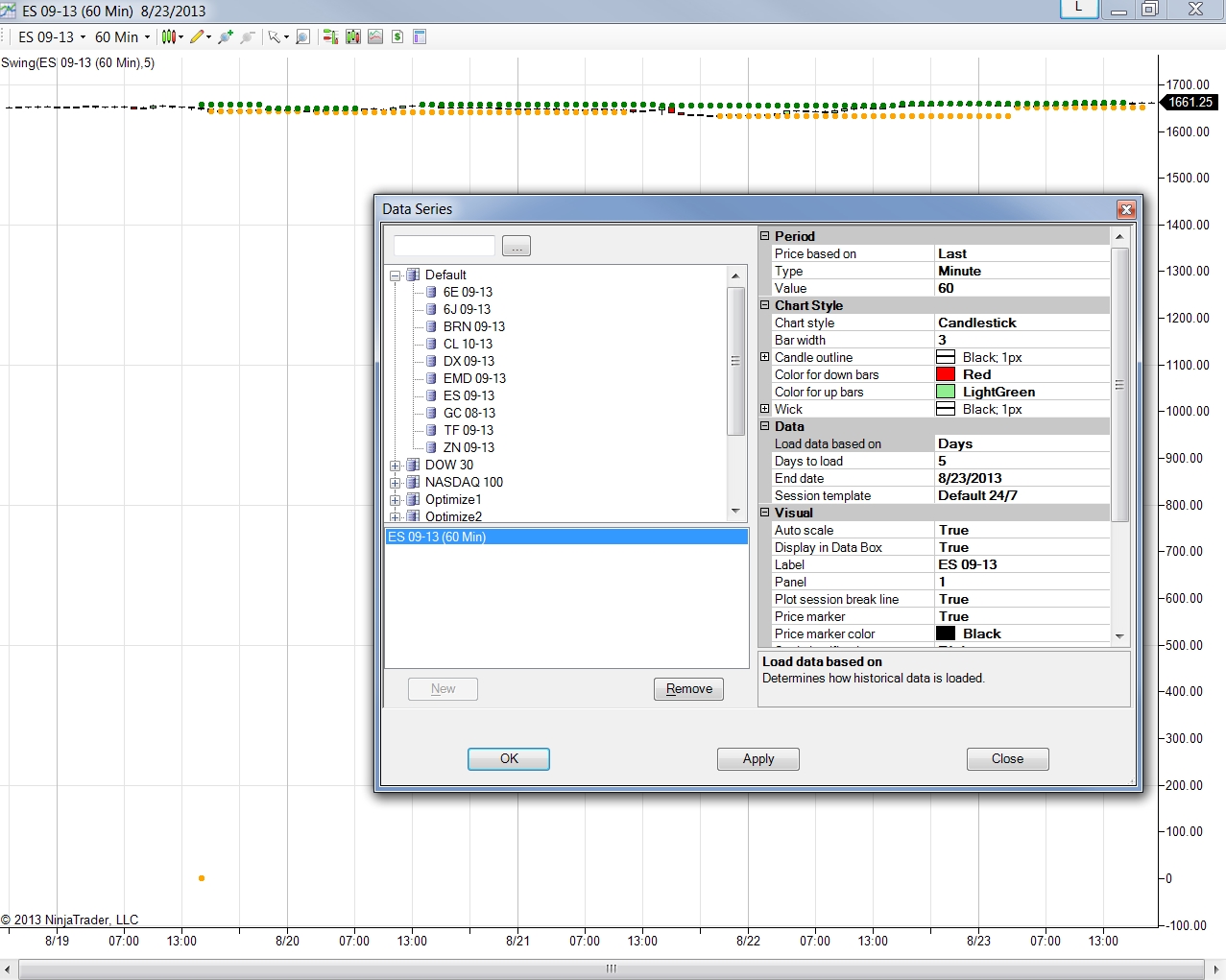This screenshot has width=1226, height=980.
Task: Click the Close button in Data Series
Action: point(1008,759)
